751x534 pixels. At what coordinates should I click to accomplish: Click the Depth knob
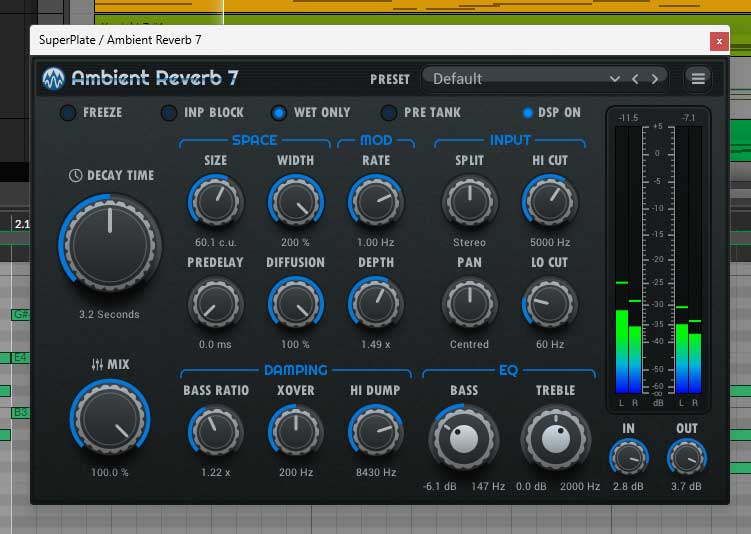[376, 303]
